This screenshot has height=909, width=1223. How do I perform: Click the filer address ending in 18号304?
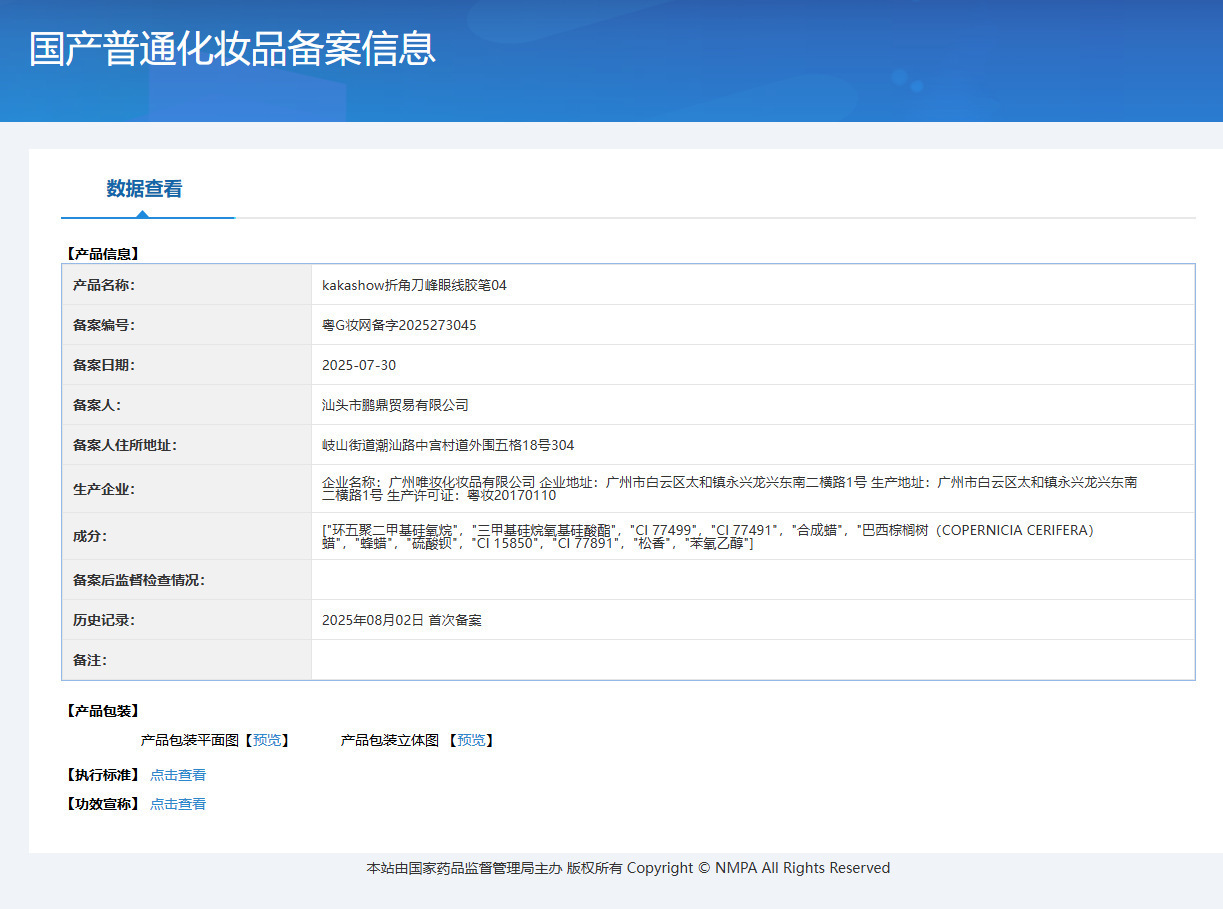[x=448, y=445]
